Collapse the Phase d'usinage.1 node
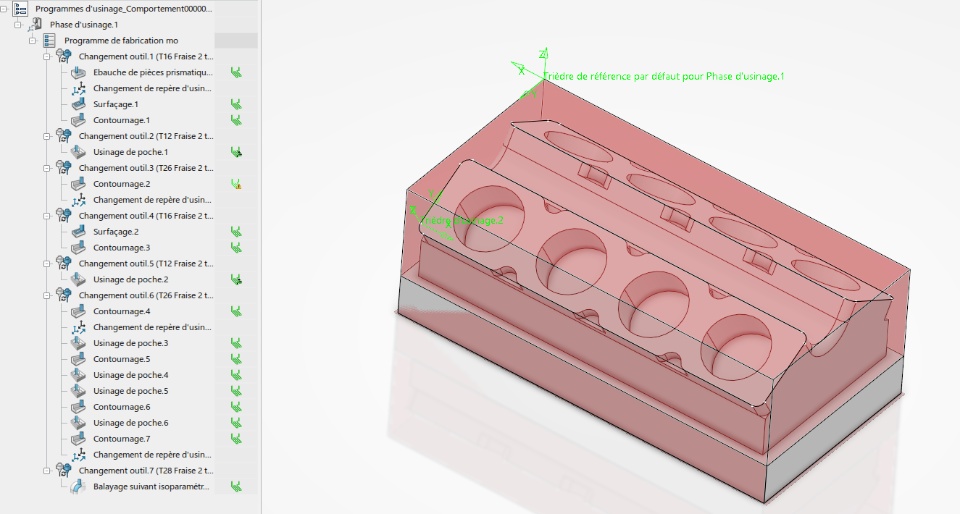Viewport: 960px width, 514px height. 18,24
